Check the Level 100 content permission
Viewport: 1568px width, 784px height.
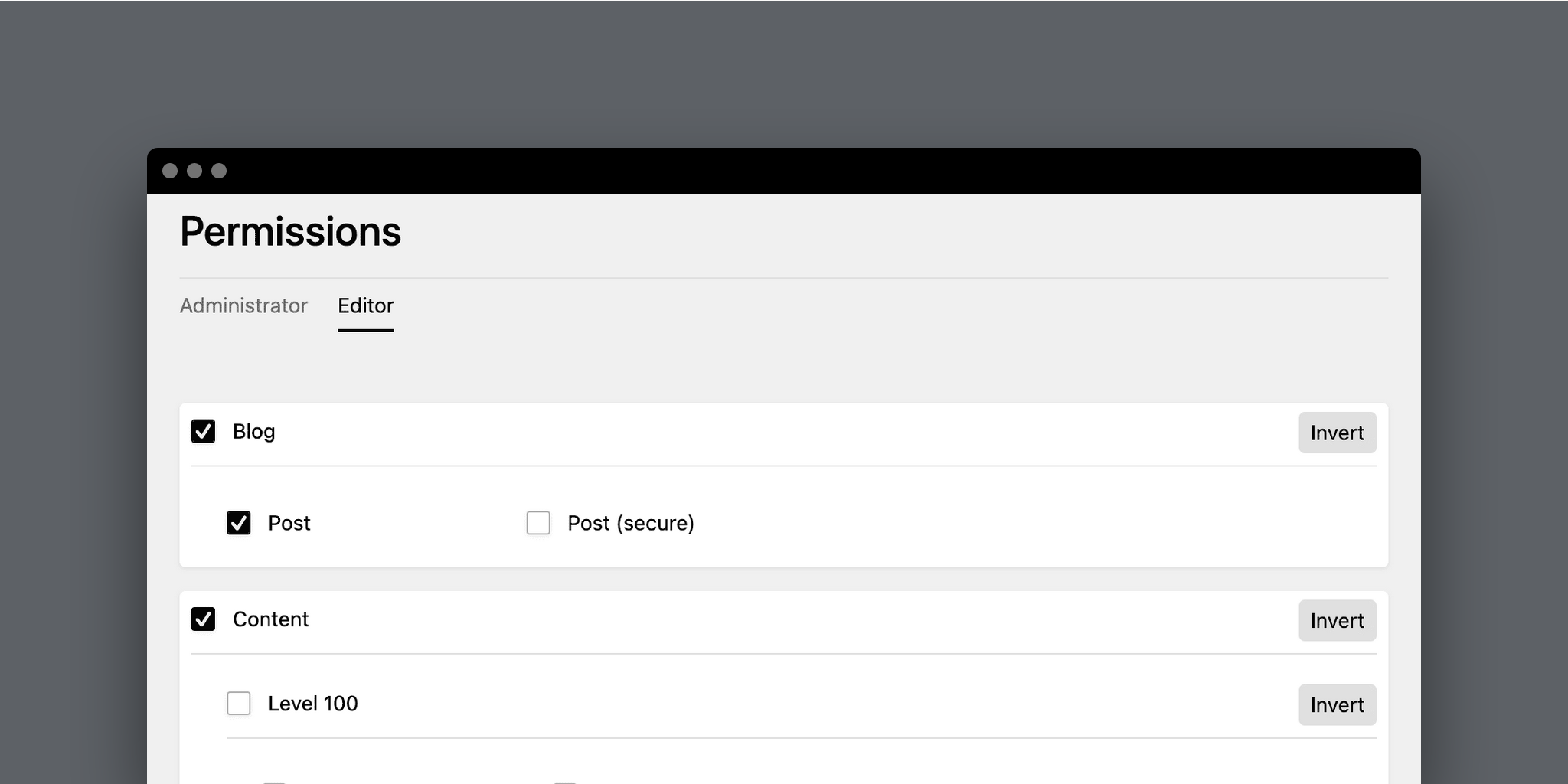point(239,704)
